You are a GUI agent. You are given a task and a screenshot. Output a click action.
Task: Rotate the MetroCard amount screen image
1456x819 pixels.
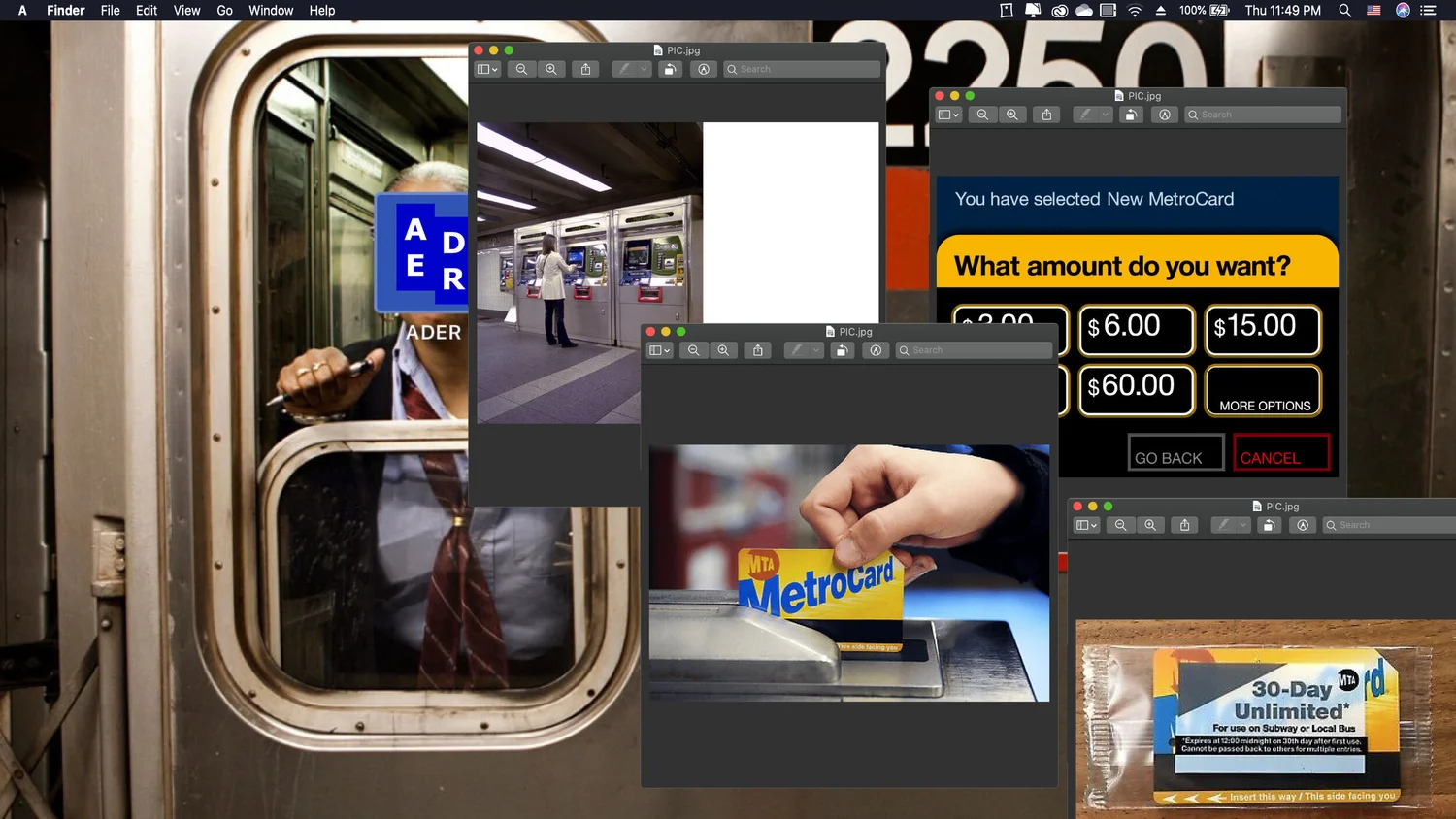point(1131,115)
